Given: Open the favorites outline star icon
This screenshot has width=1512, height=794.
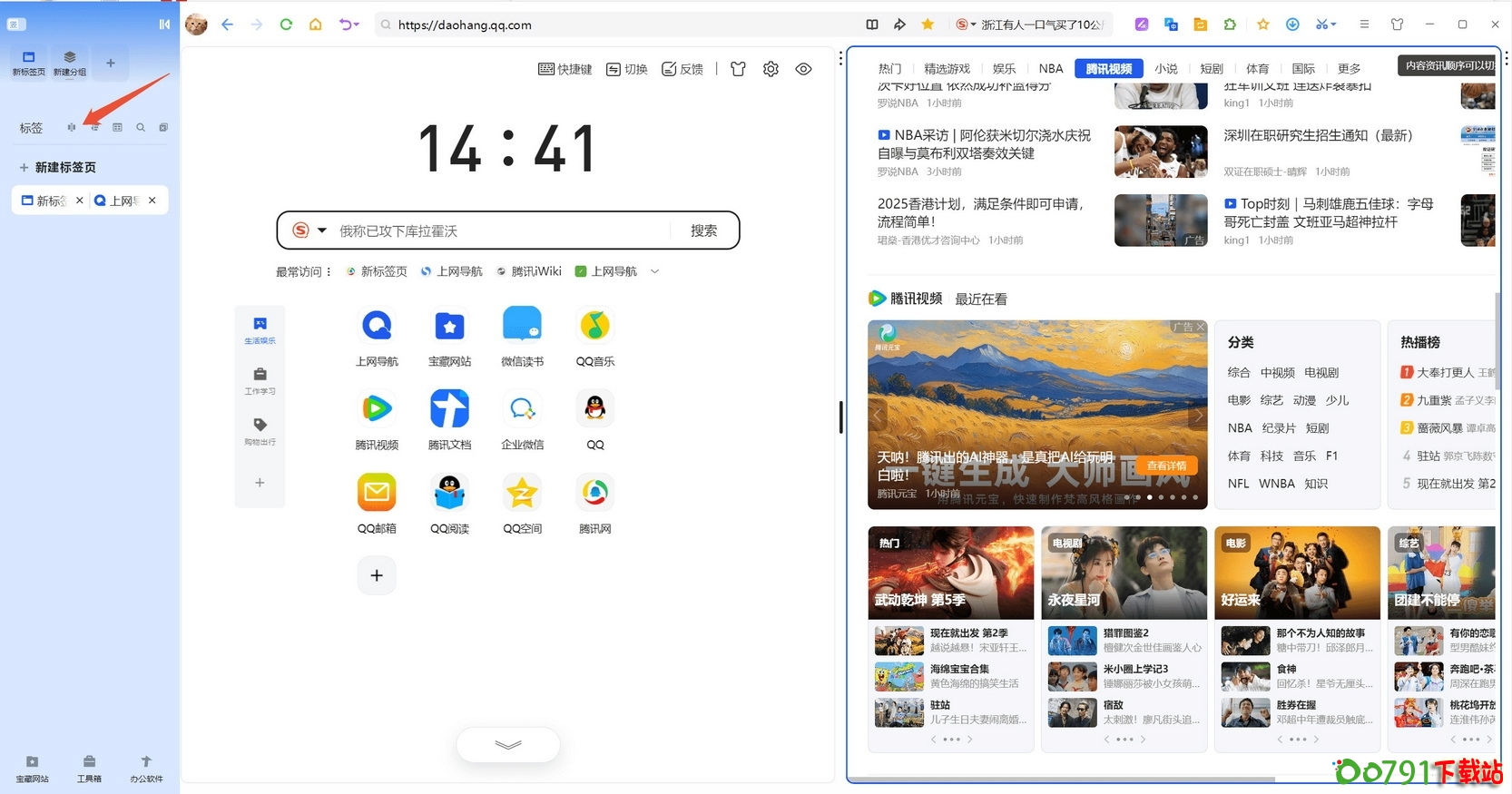Looking at the screenshot, I should click(x=1262, y=25).
